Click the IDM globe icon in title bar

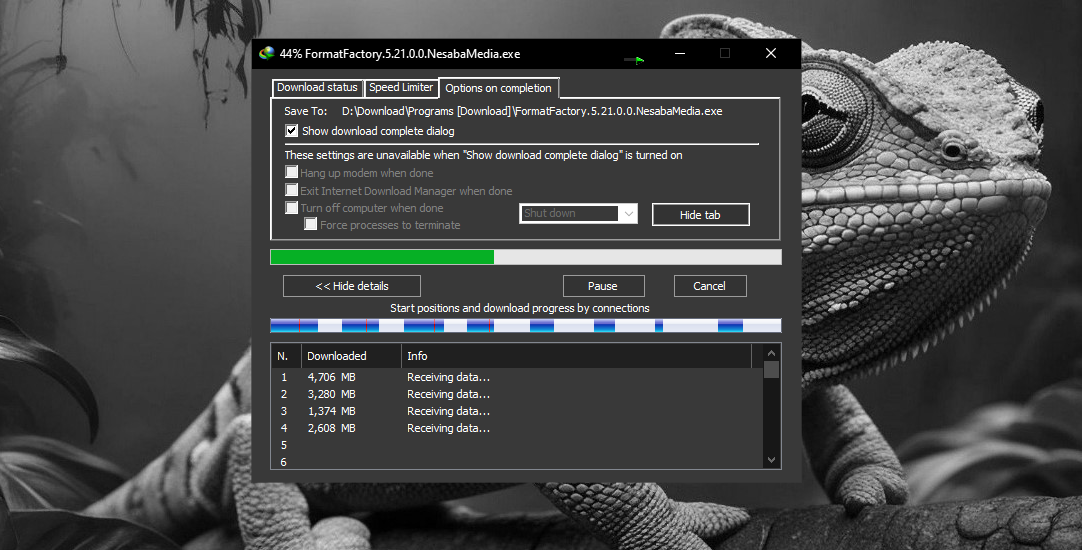266,53
